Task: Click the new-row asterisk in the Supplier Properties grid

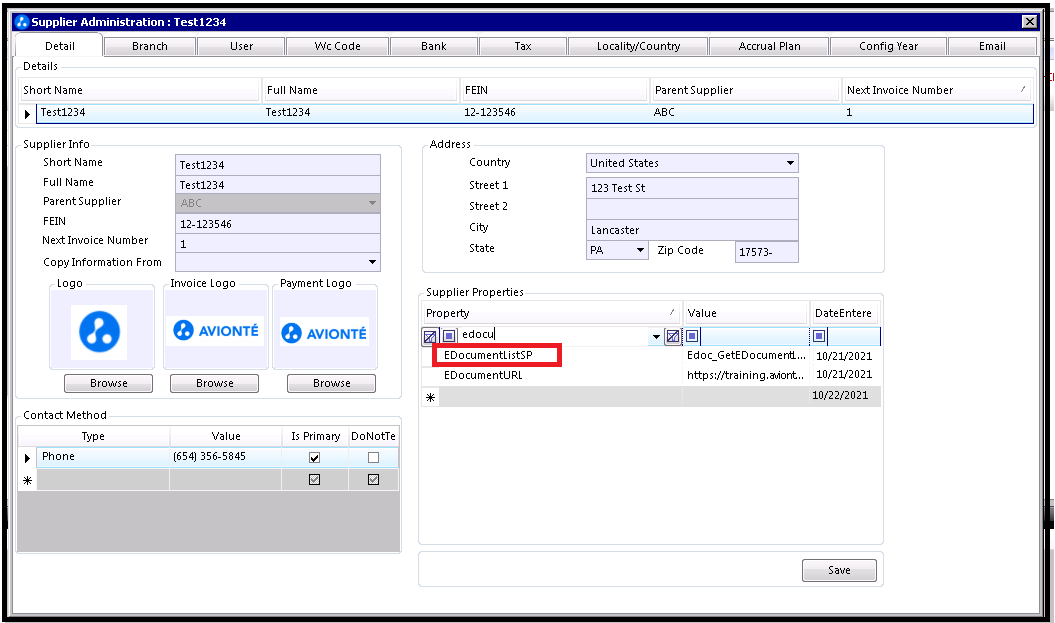Action: [x=431, y=398]
